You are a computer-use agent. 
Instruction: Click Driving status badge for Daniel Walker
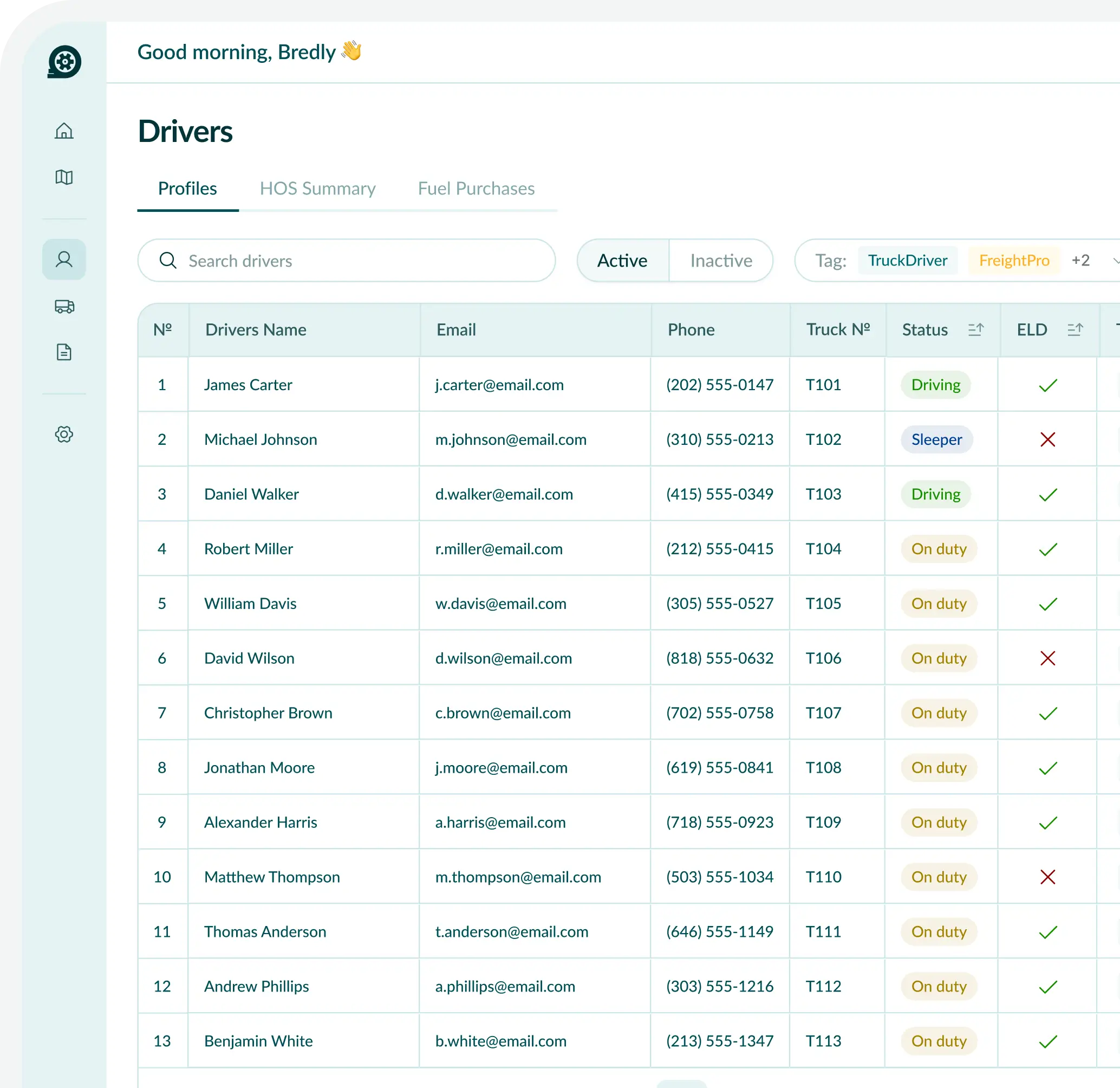point(936,495)
